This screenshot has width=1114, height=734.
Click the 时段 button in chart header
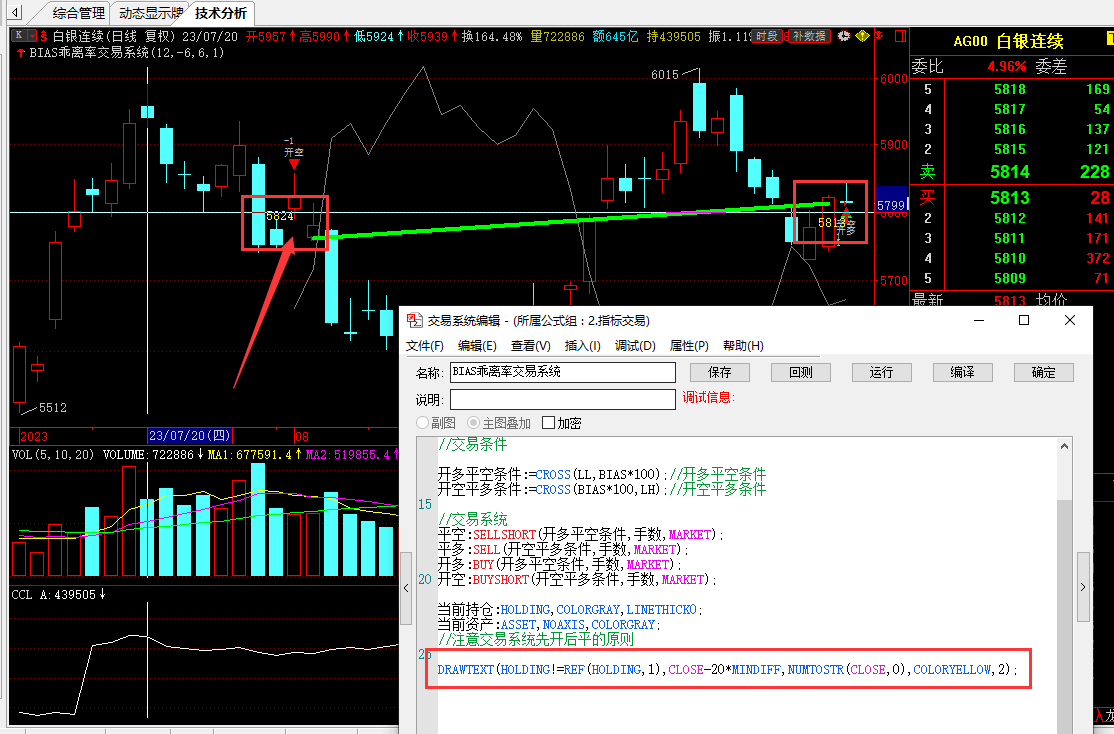[x=767, y=36]
